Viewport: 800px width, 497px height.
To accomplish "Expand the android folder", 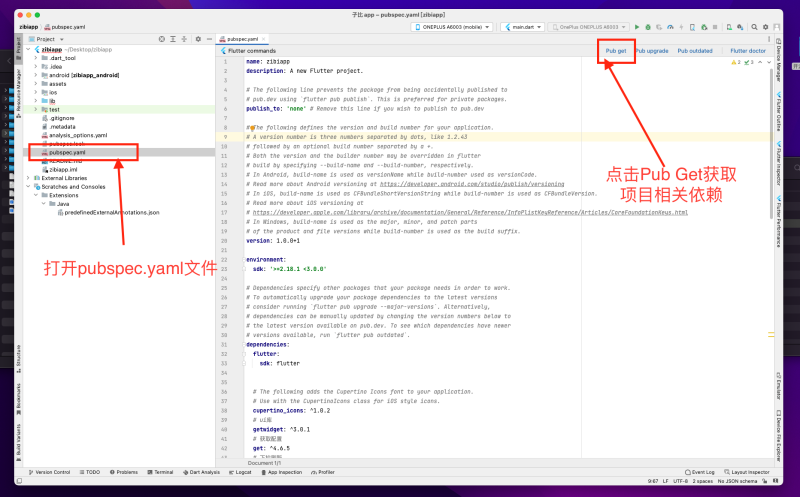I will click(36, 75).
